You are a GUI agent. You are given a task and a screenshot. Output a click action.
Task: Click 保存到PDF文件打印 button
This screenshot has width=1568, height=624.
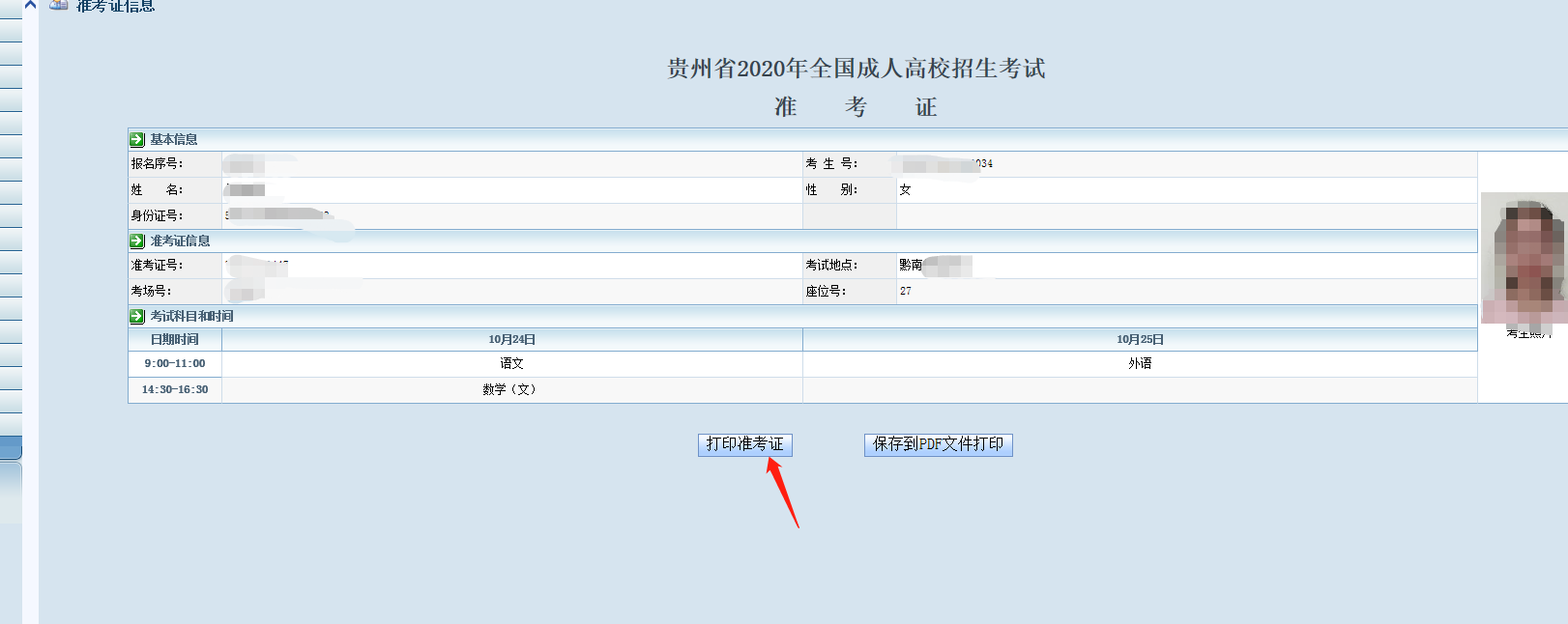pyautogui.click(x=938, y=444)
